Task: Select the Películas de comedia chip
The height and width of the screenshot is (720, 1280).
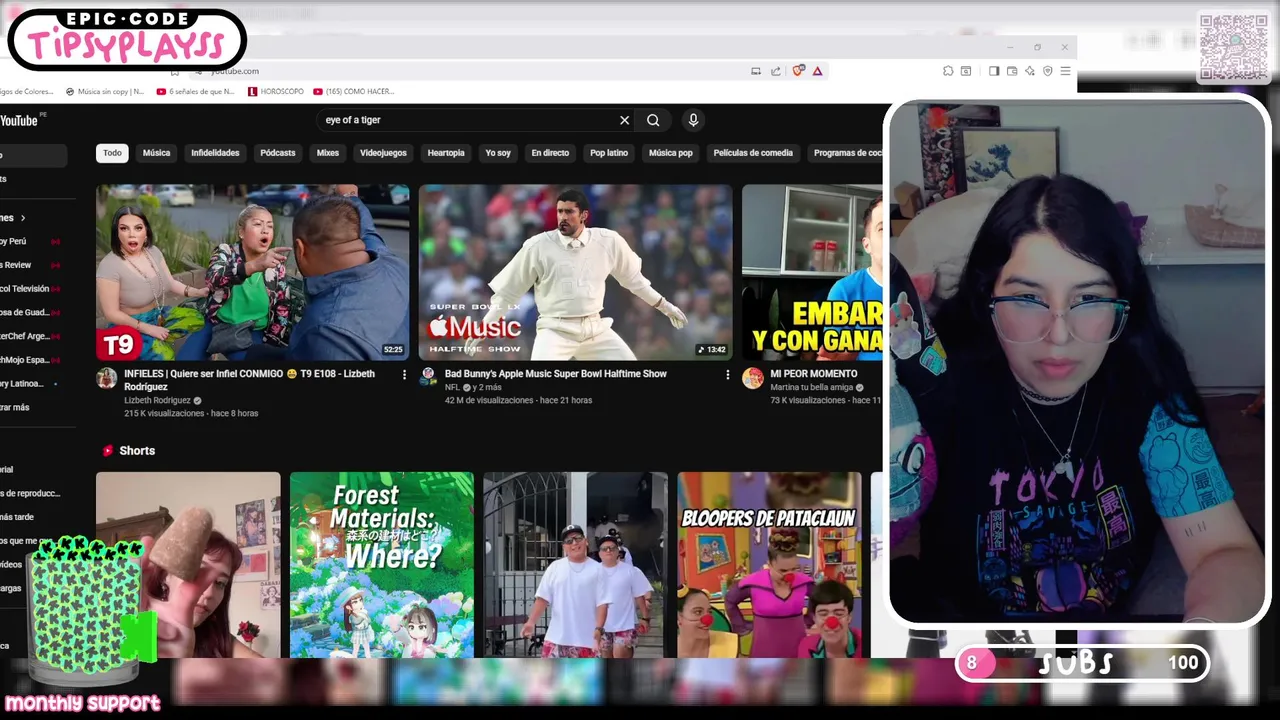Action: click(x=753, y=153)
